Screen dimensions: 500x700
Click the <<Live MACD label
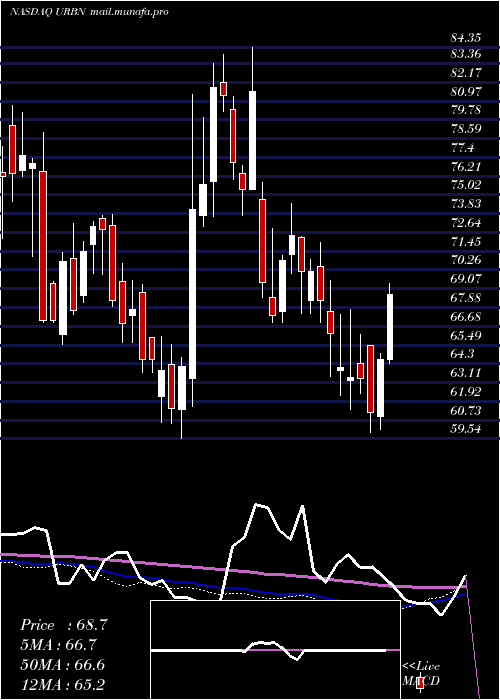(x=421, y=674)
